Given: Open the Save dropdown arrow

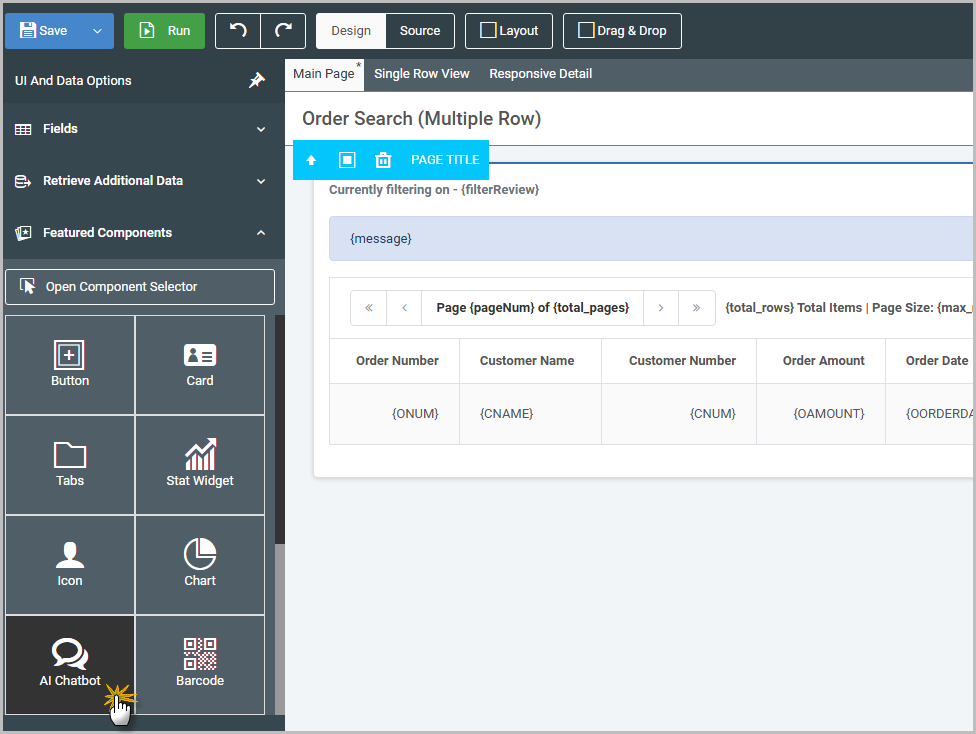Looking at the screenshot, I should click(97, 31).
